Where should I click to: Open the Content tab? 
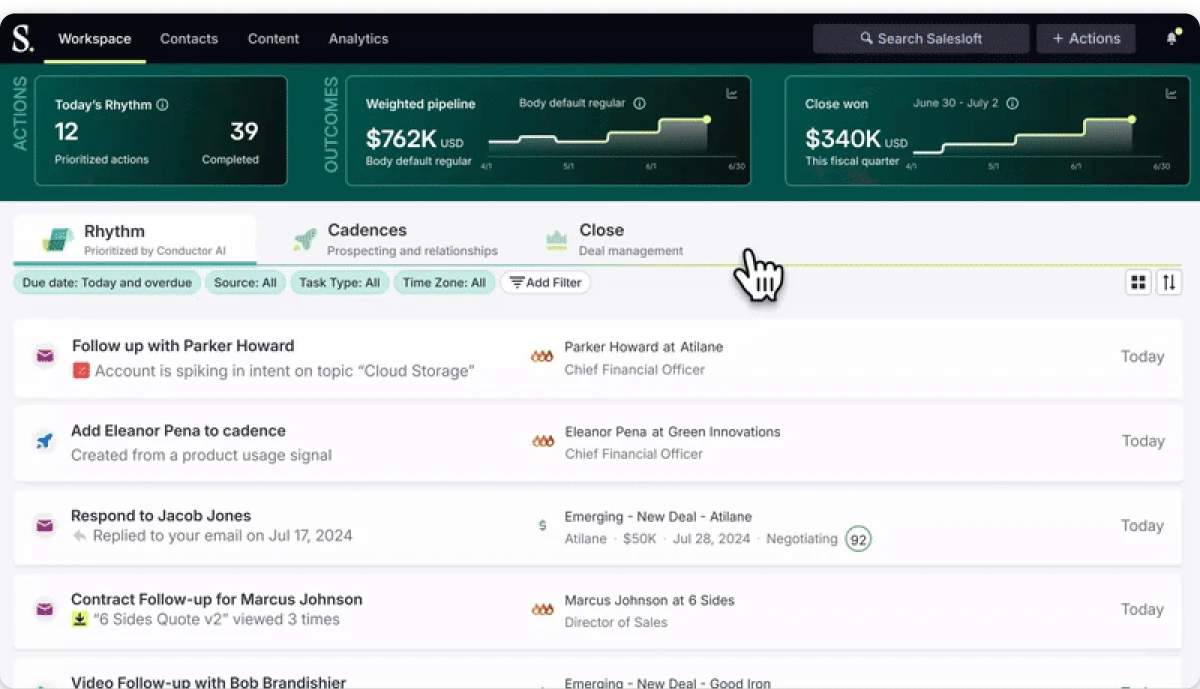(x=273, y=39)
